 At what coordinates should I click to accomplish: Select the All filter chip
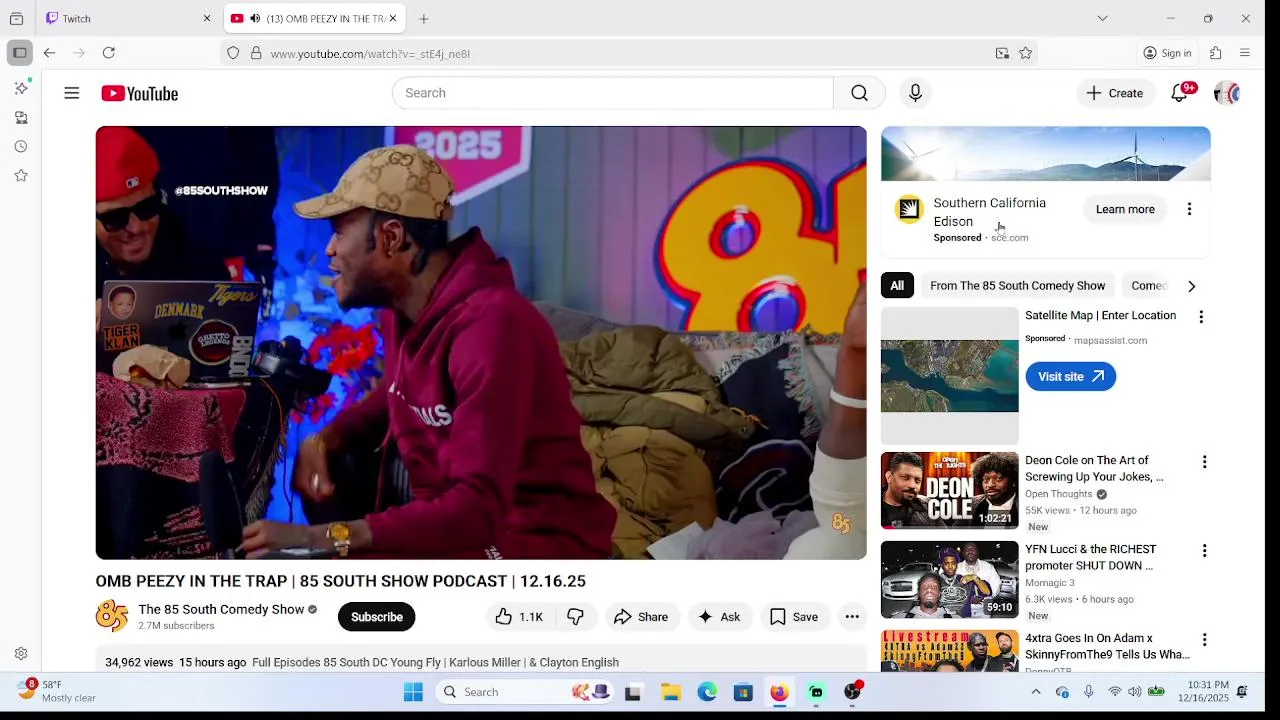tap(897, 286)
